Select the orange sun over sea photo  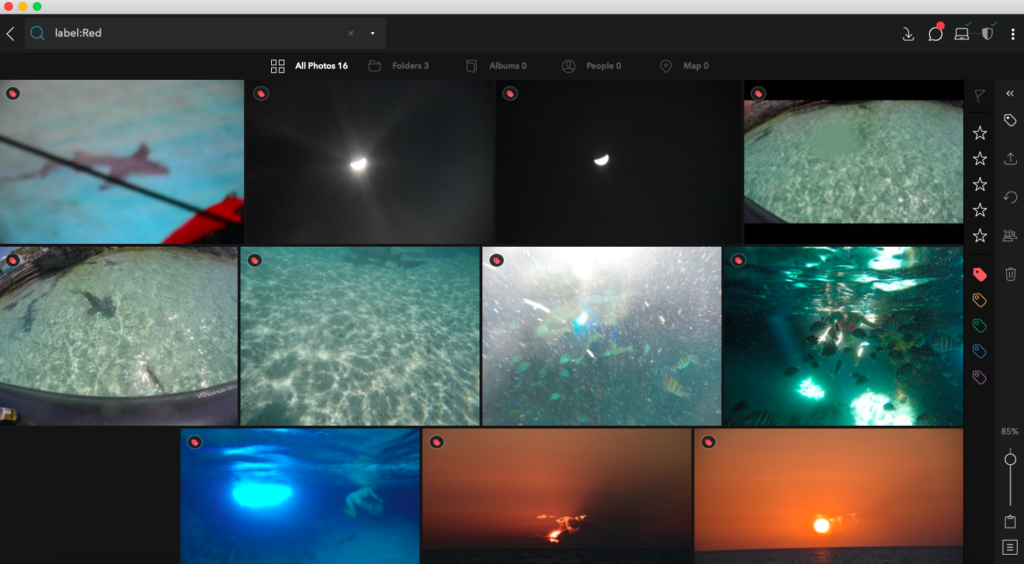coord(829,496)
